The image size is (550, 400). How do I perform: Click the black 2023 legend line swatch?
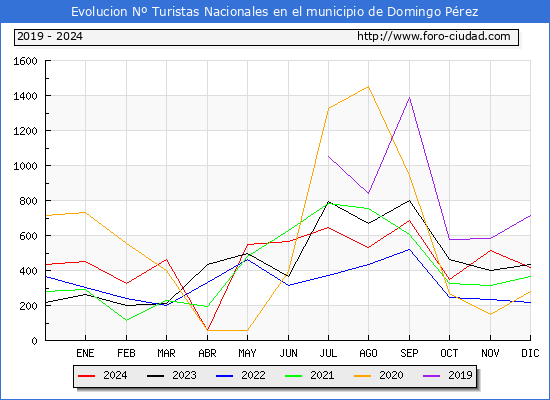coord(155,376)
